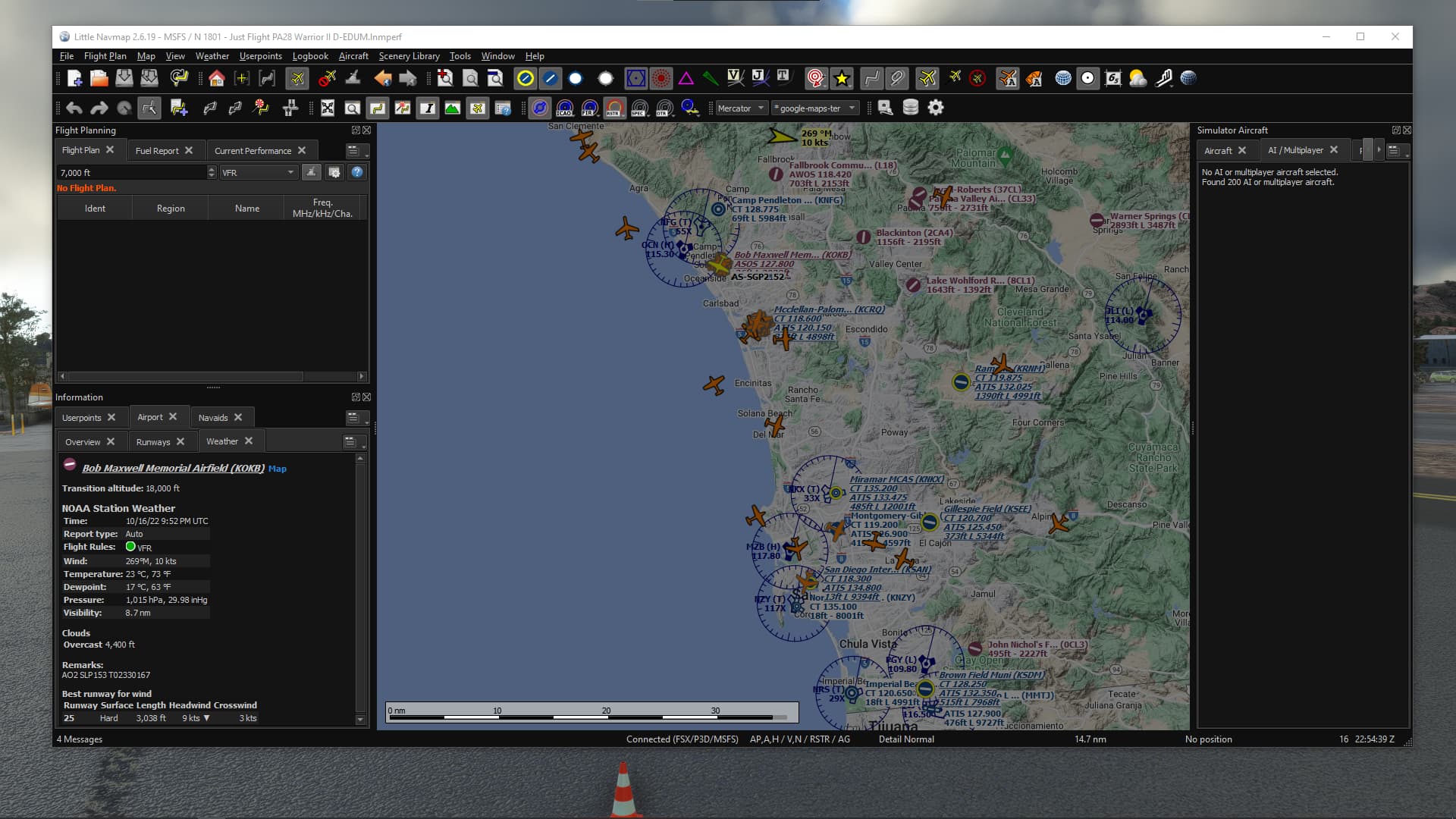
Task: Open the Mercator projection dropdown
Action: coord(741,108)
